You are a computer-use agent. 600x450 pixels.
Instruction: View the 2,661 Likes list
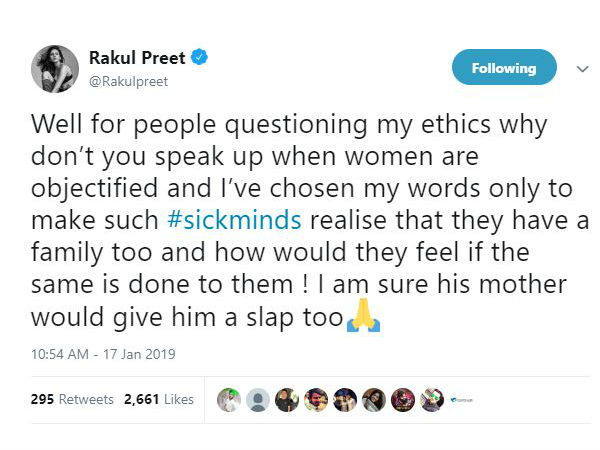pos(158,399)
